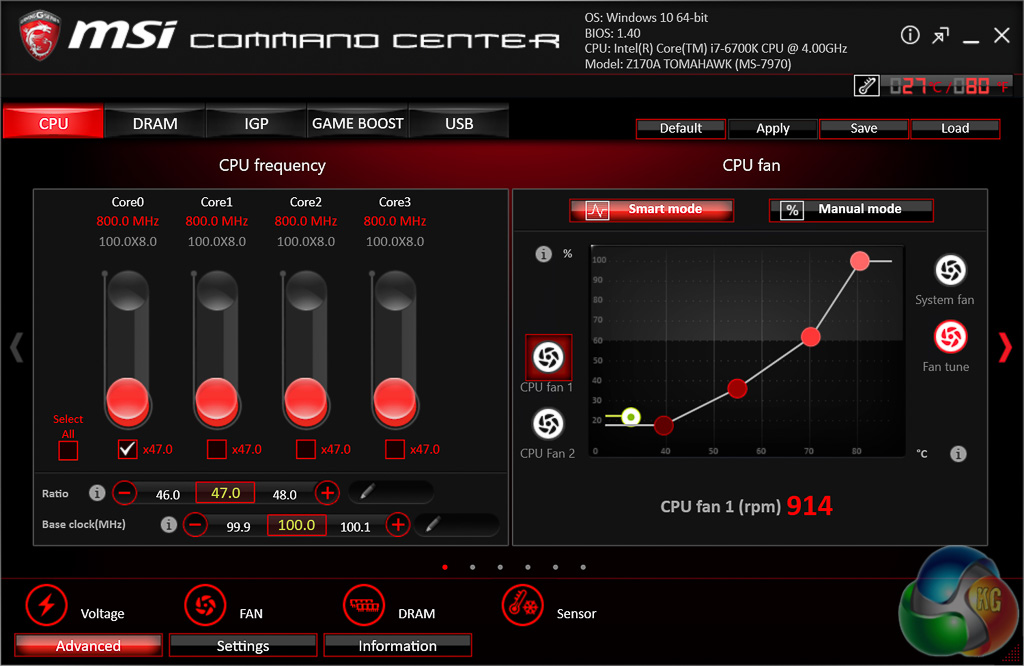The width and height of the screenshot is (1024, 666).
Task: Open the Settings section
Action: 243,645
